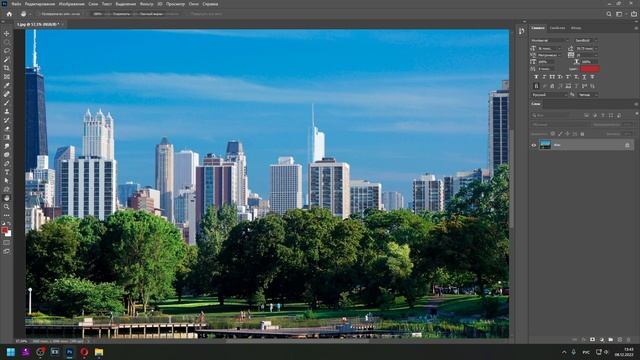Select the Frame tool
Image resolution: width=640 pixels, height=360 pixels.
coord(7,77)
